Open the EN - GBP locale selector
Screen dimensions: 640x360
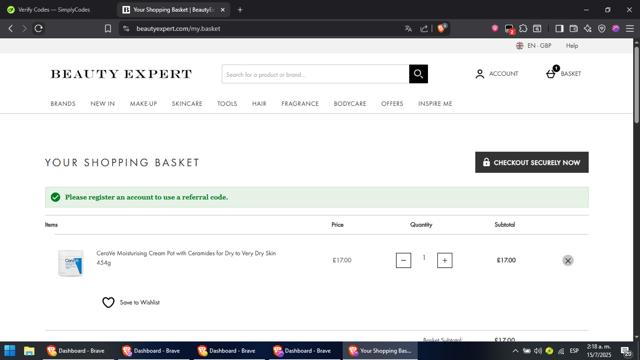pos(534,46)
